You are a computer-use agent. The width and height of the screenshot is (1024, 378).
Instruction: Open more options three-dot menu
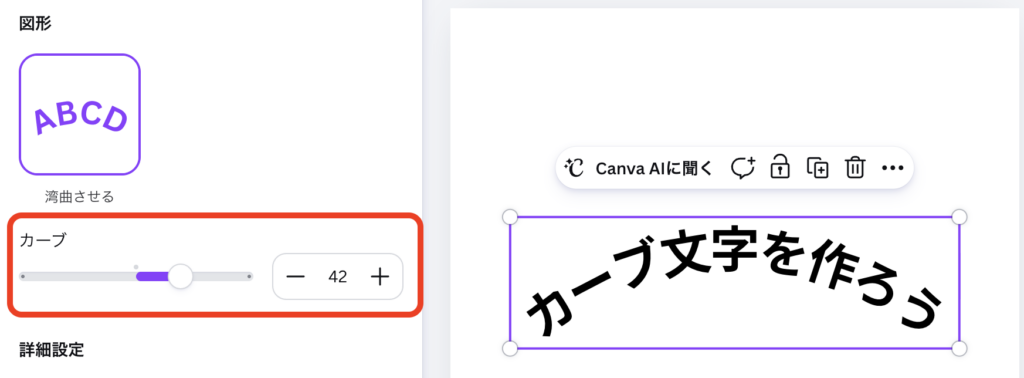coord(892,168)
